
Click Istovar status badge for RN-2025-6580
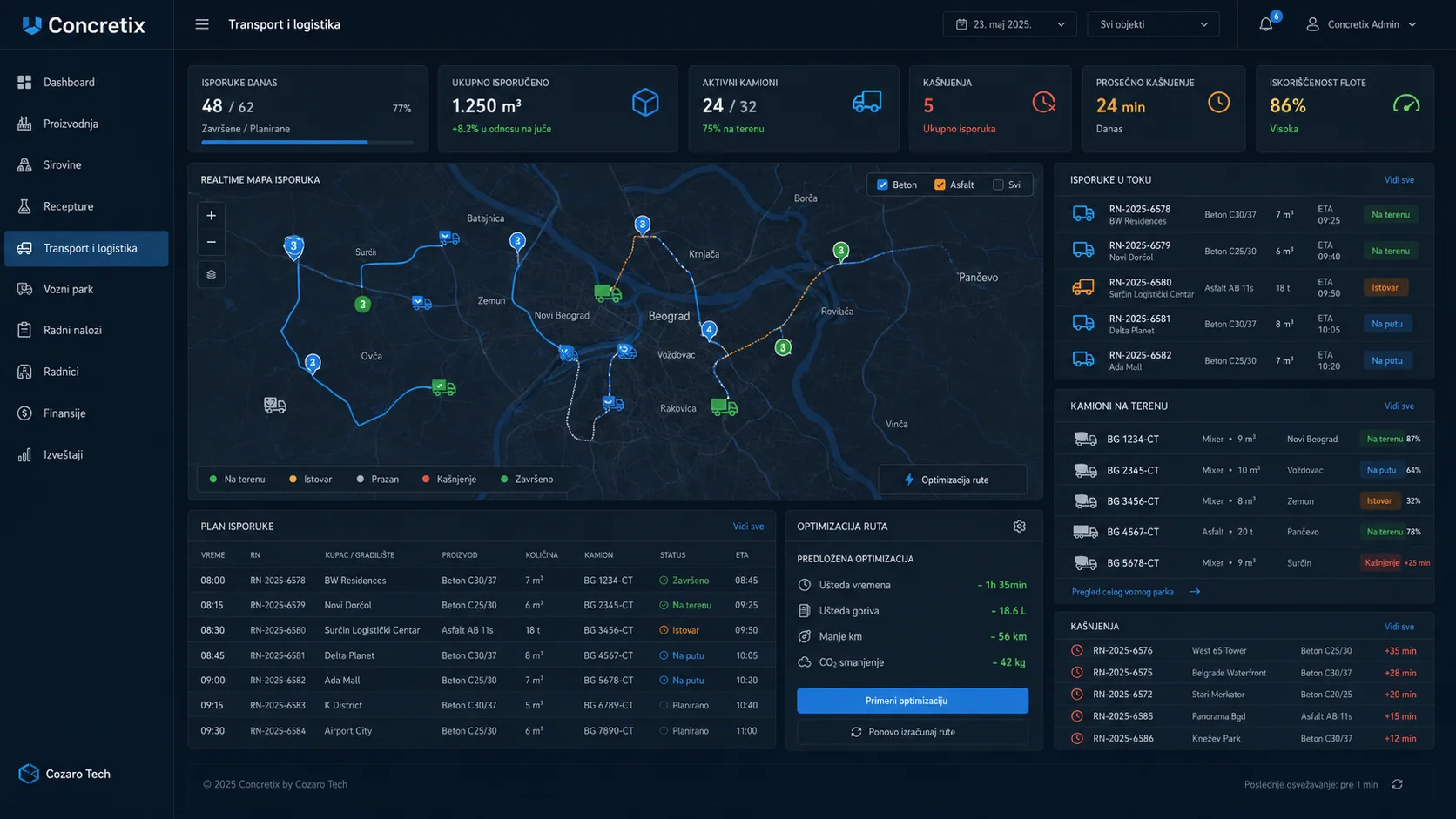pyautogui.click(x=1385, y=287)
